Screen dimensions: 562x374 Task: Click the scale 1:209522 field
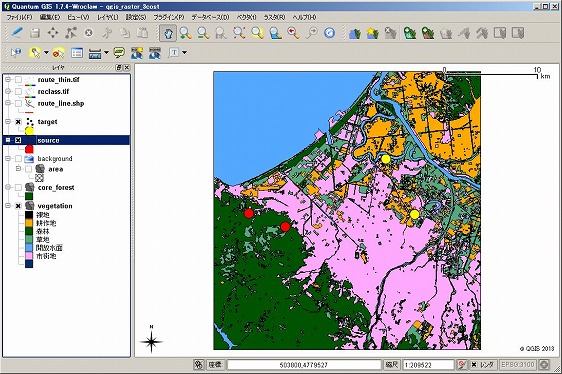coord(429,365)
